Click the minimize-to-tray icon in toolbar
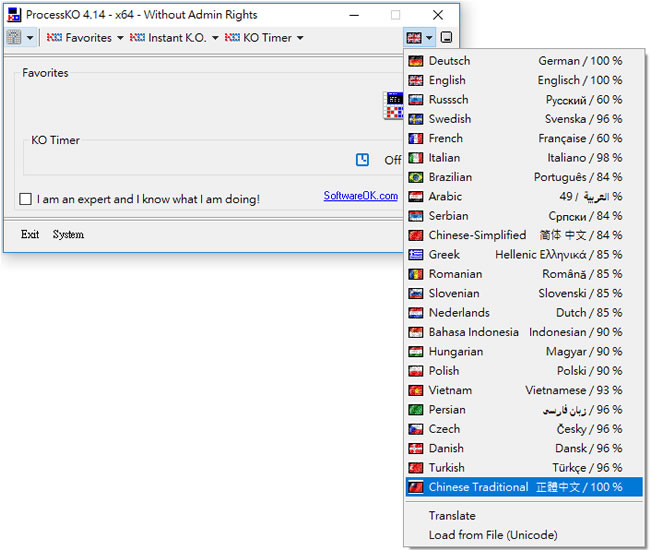 click(446, 37)
